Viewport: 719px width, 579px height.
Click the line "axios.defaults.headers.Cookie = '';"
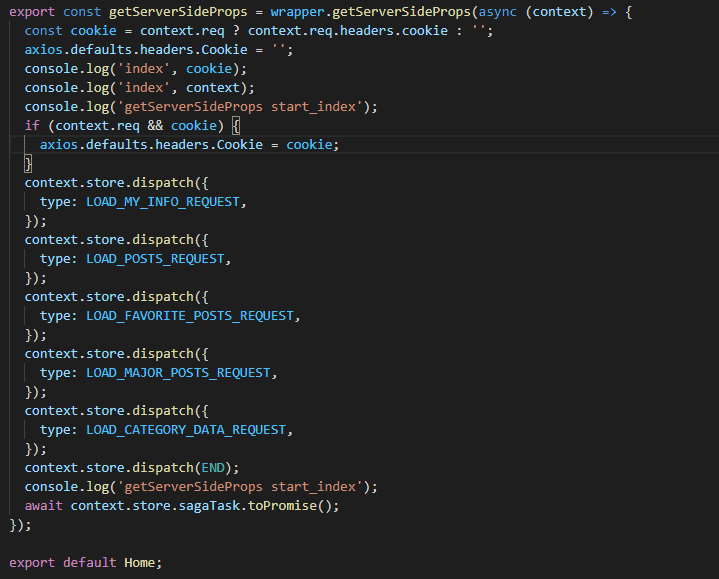(159, 50)
